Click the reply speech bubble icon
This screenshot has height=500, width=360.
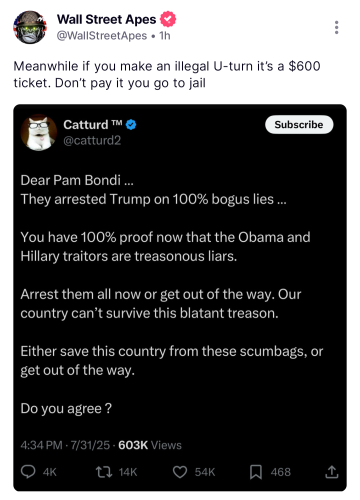click(28, 472)
